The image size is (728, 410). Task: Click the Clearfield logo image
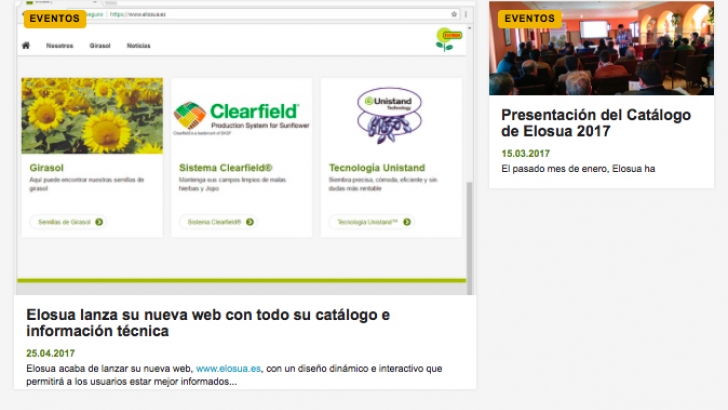241,115
